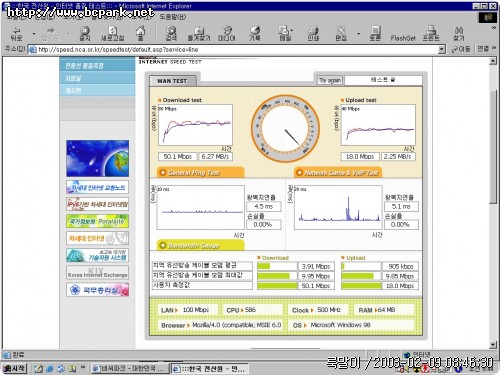The width and height of the screenshot is (500, 375).
Task: Open the 도움말(H) help menu
Action: click(x=172, y=17)
